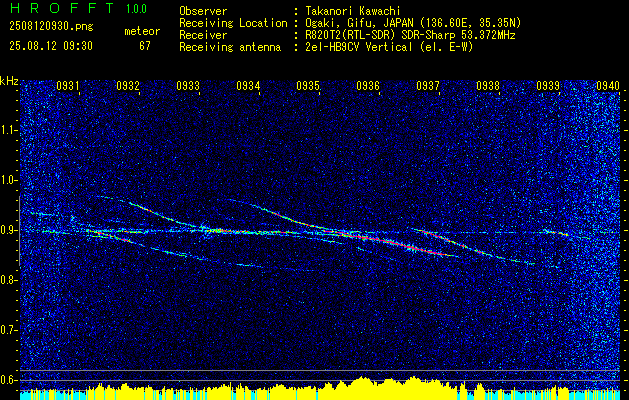The image size is (629, 400).
Task: Click the version number 1.0.0
Action: (136, 9)
